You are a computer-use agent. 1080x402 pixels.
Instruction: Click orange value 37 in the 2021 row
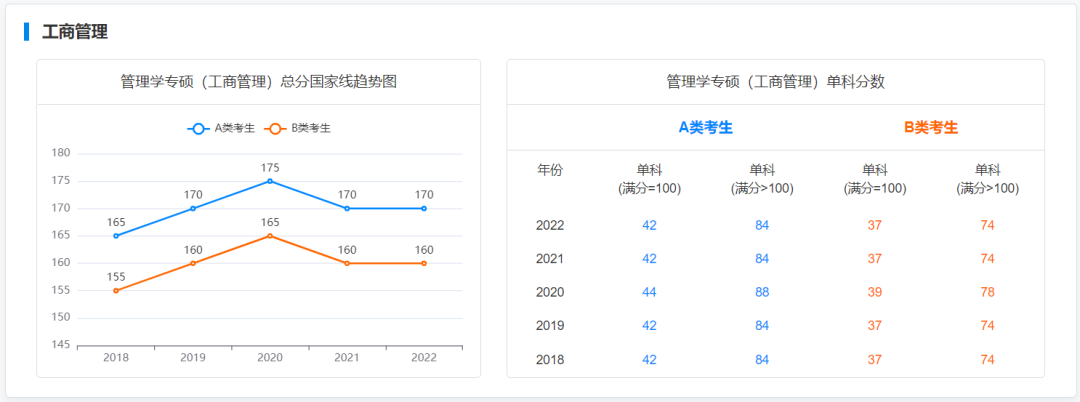click(875, 259)
